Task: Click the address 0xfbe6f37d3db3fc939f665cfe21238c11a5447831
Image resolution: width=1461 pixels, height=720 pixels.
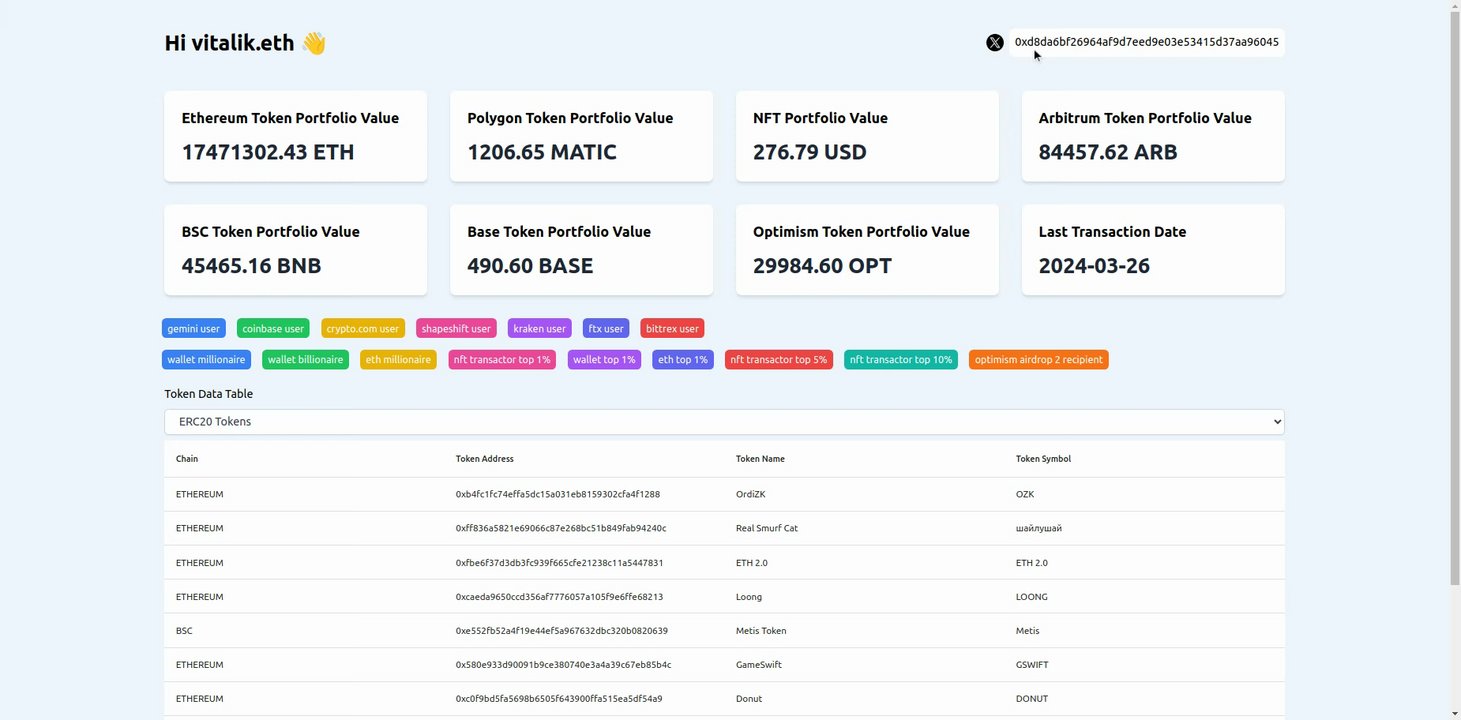Action: pyautogui.click(x=560, y=563)
